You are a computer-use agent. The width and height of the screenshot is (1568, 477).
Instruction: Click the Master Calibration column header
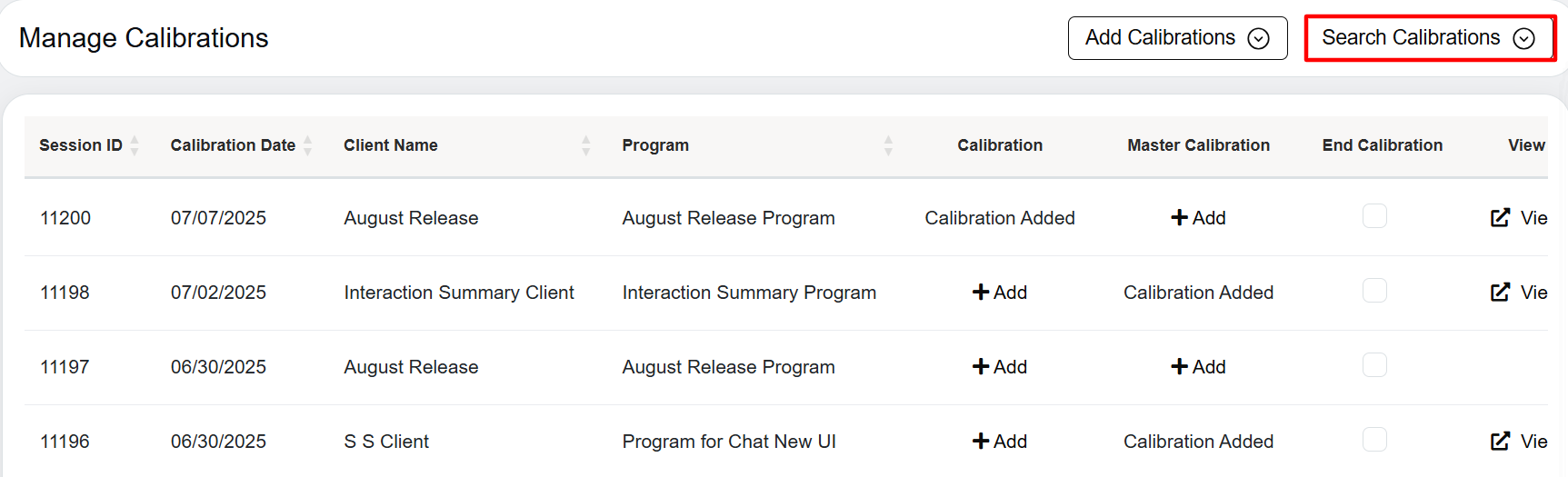pos(1198,145)
